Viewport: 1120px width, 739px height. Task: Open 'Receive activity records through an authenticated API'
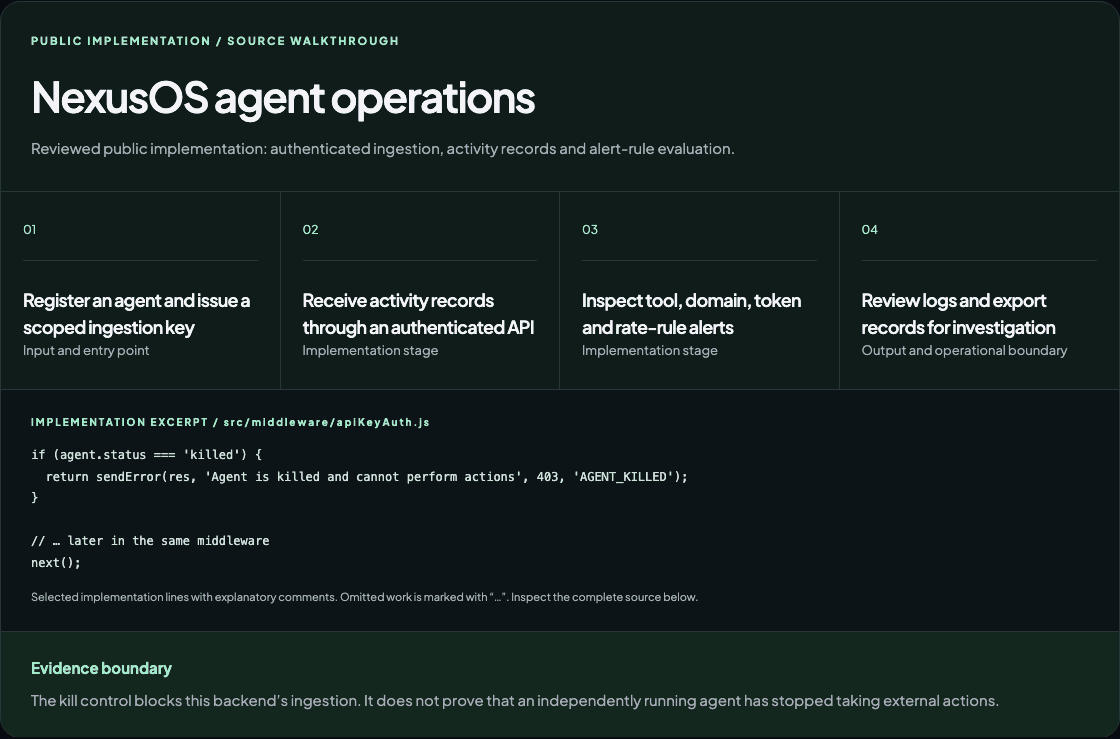[x=419, y=313]
